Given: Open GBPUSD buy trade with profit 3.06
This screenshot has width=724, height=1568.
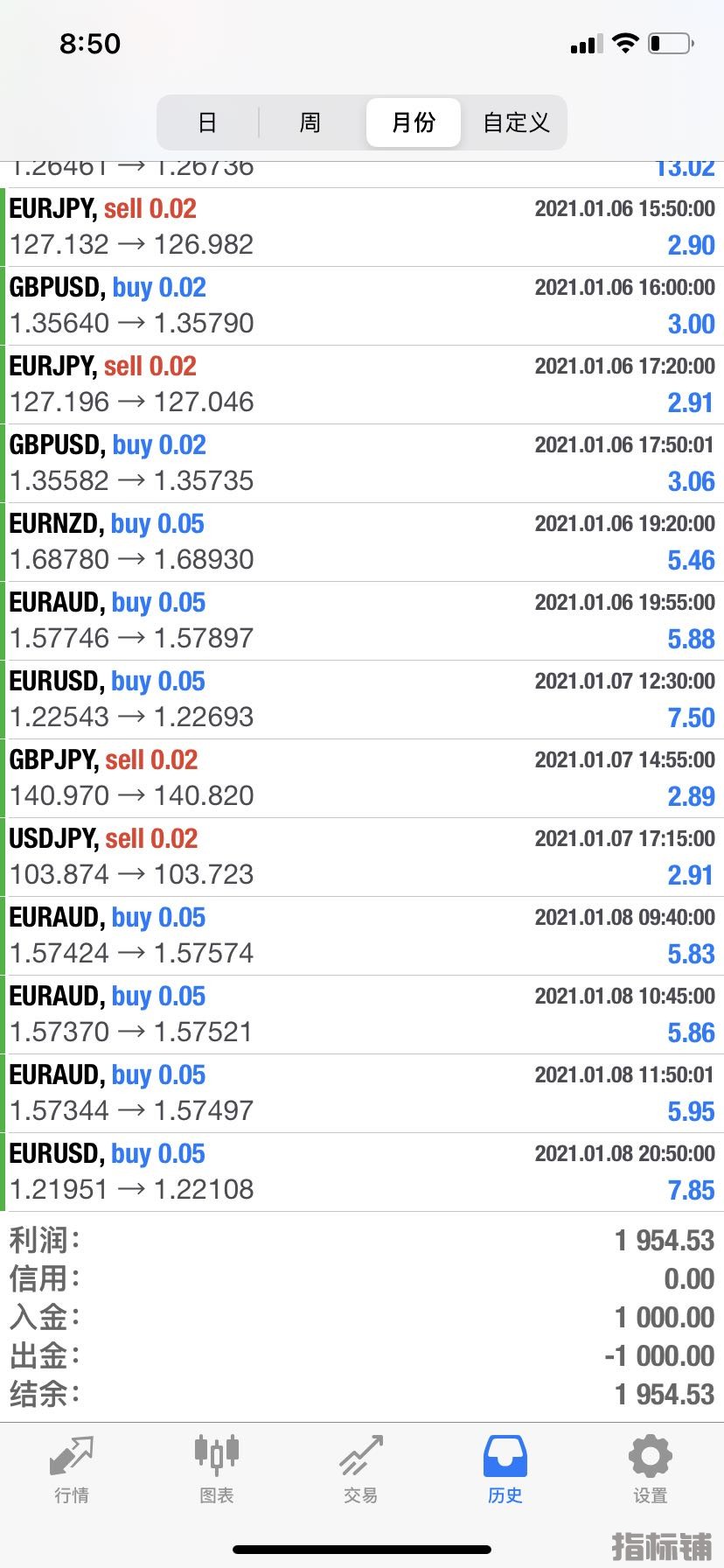Looking at the screenshot, I should point(362,464).
